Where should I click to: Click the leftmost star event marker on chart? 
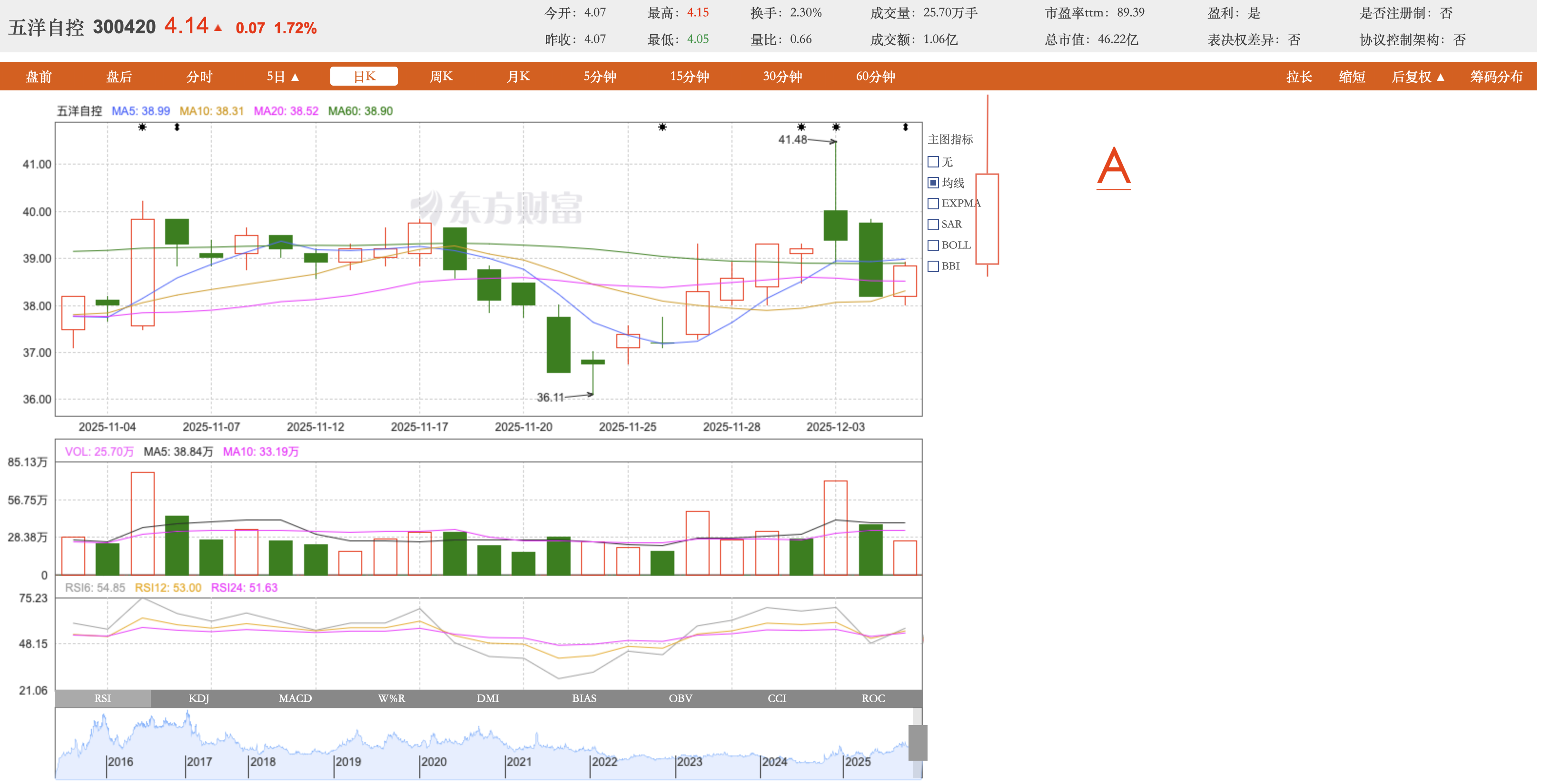click(142, 127)
